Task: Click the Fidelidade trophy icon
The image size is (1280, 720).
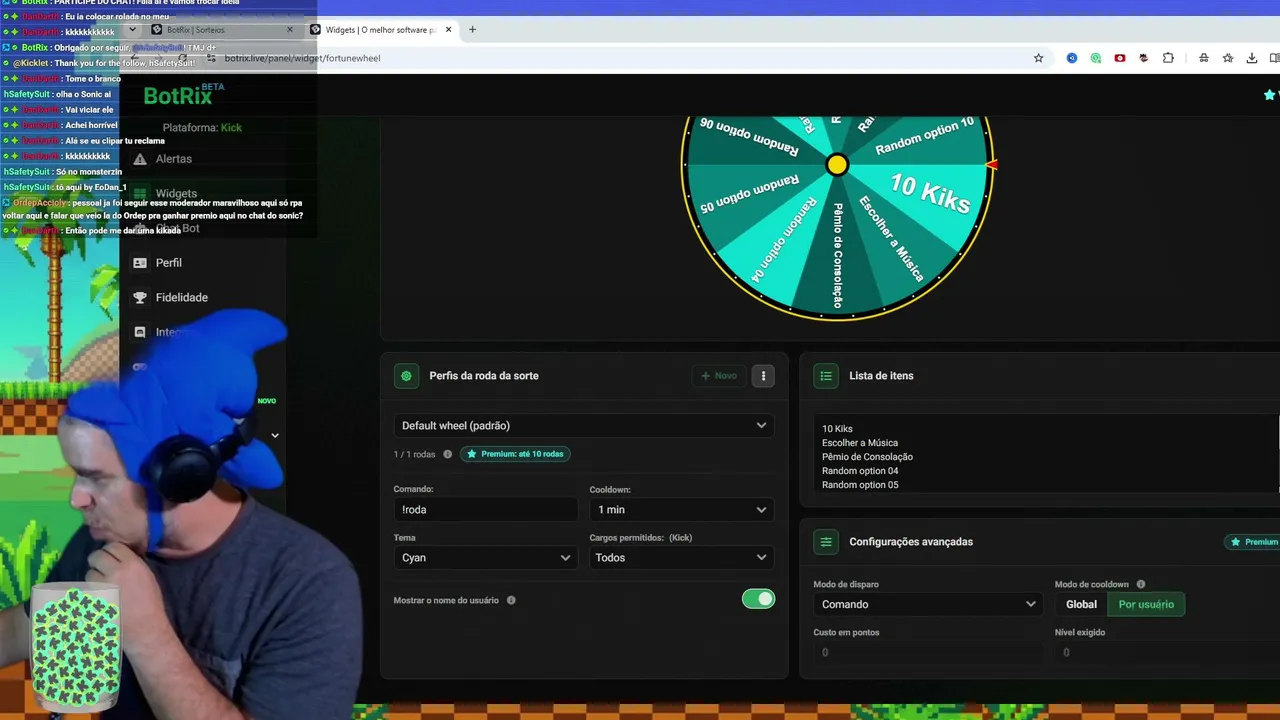Action: 140,297
